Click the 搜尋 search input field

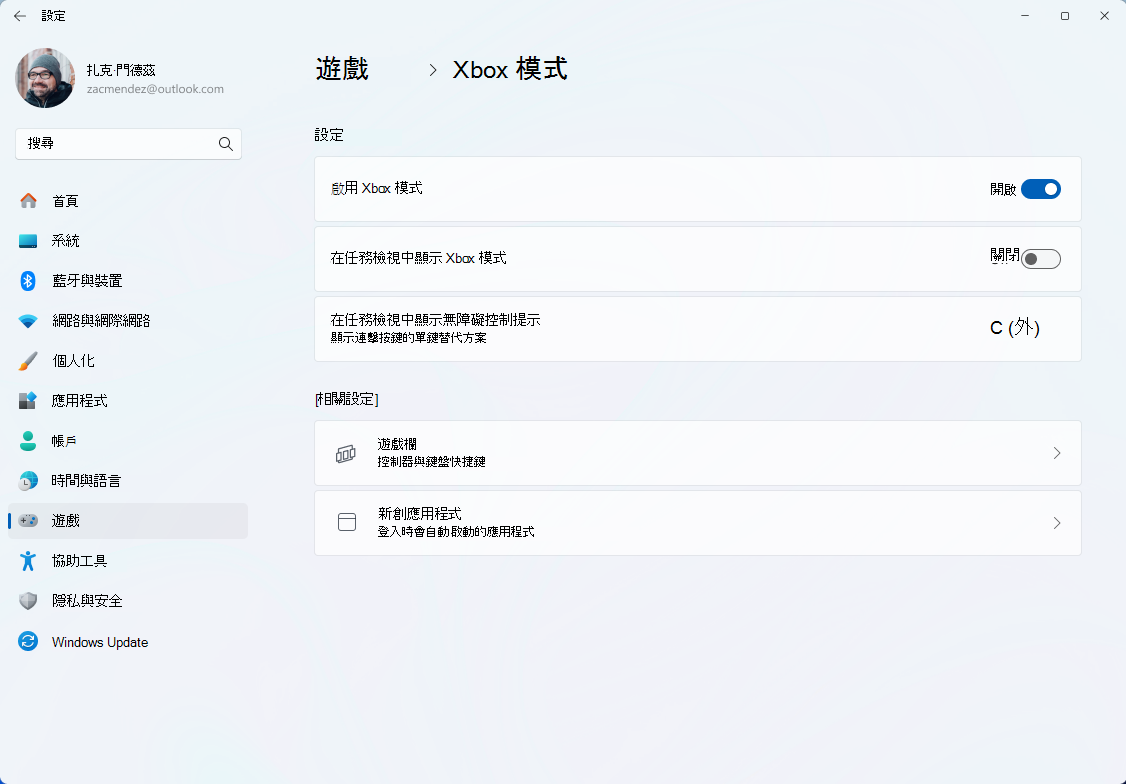tap(129, 144)
